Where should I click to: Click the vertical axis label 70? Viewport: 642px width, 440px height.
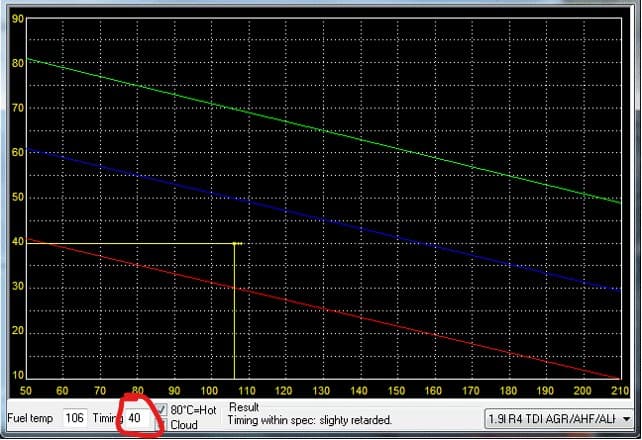click(18, 108)
